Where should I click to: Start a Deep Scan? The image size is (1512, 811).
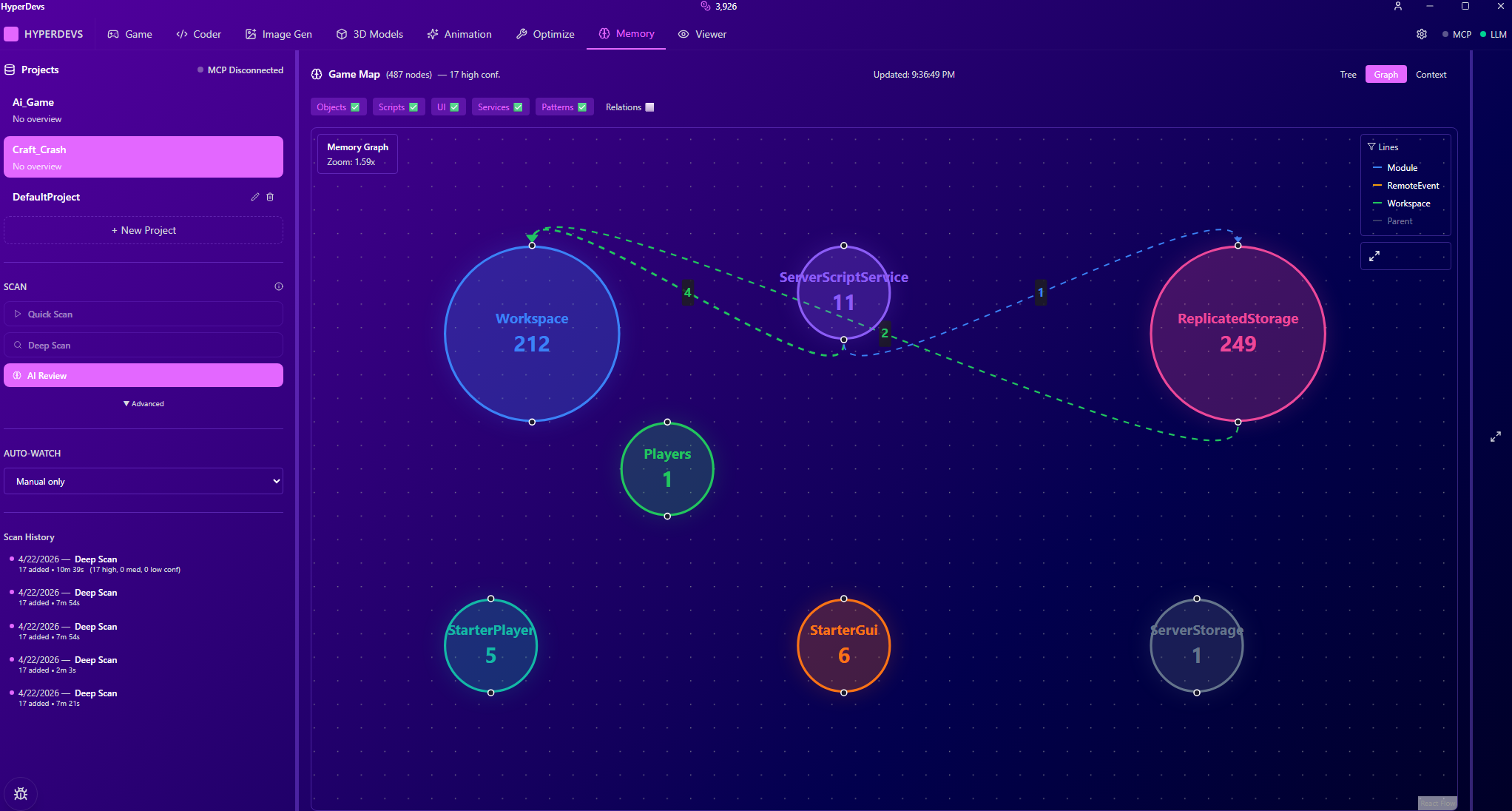pos(144,346)
